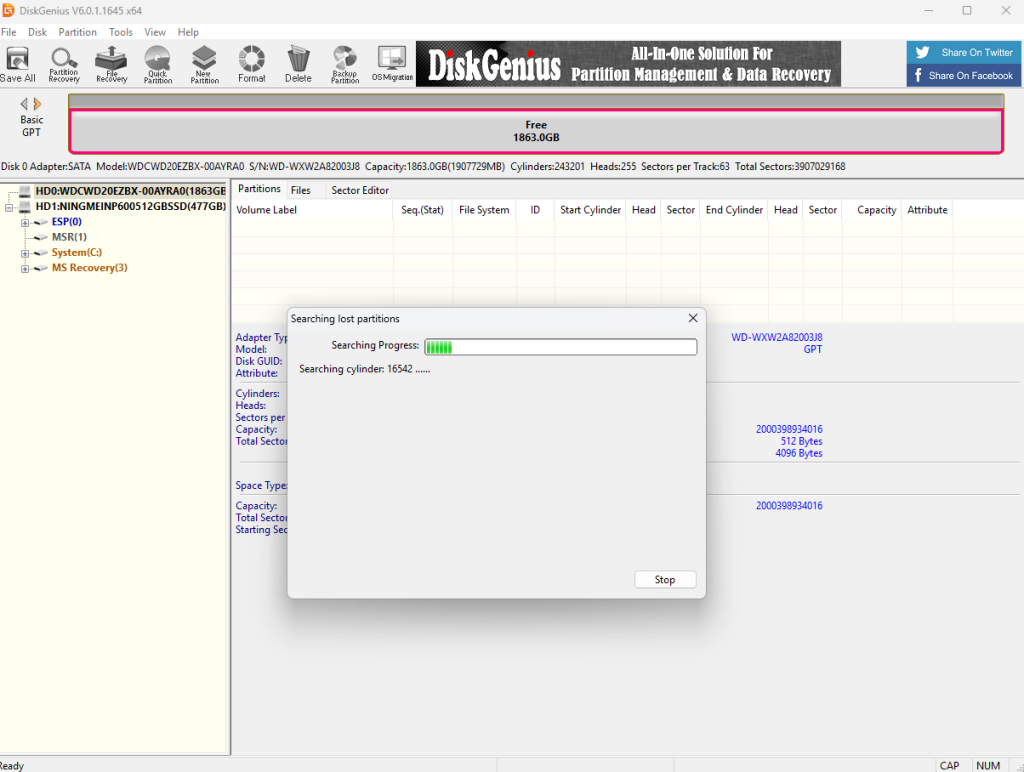Screen dimensions: 1024x772
Task: Expand the MS Recovery(3) node
Action: pyautogui.click(x=25, y=268)
